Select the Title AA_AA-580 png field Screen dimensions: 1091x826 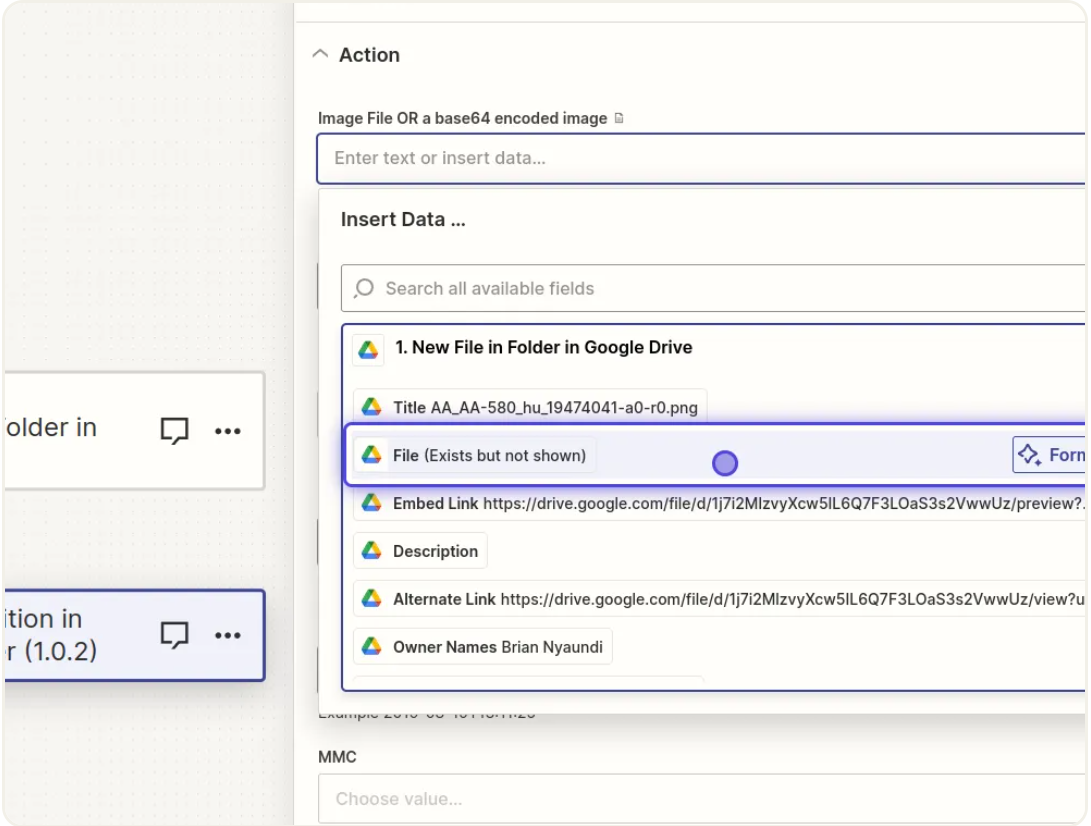530,407
